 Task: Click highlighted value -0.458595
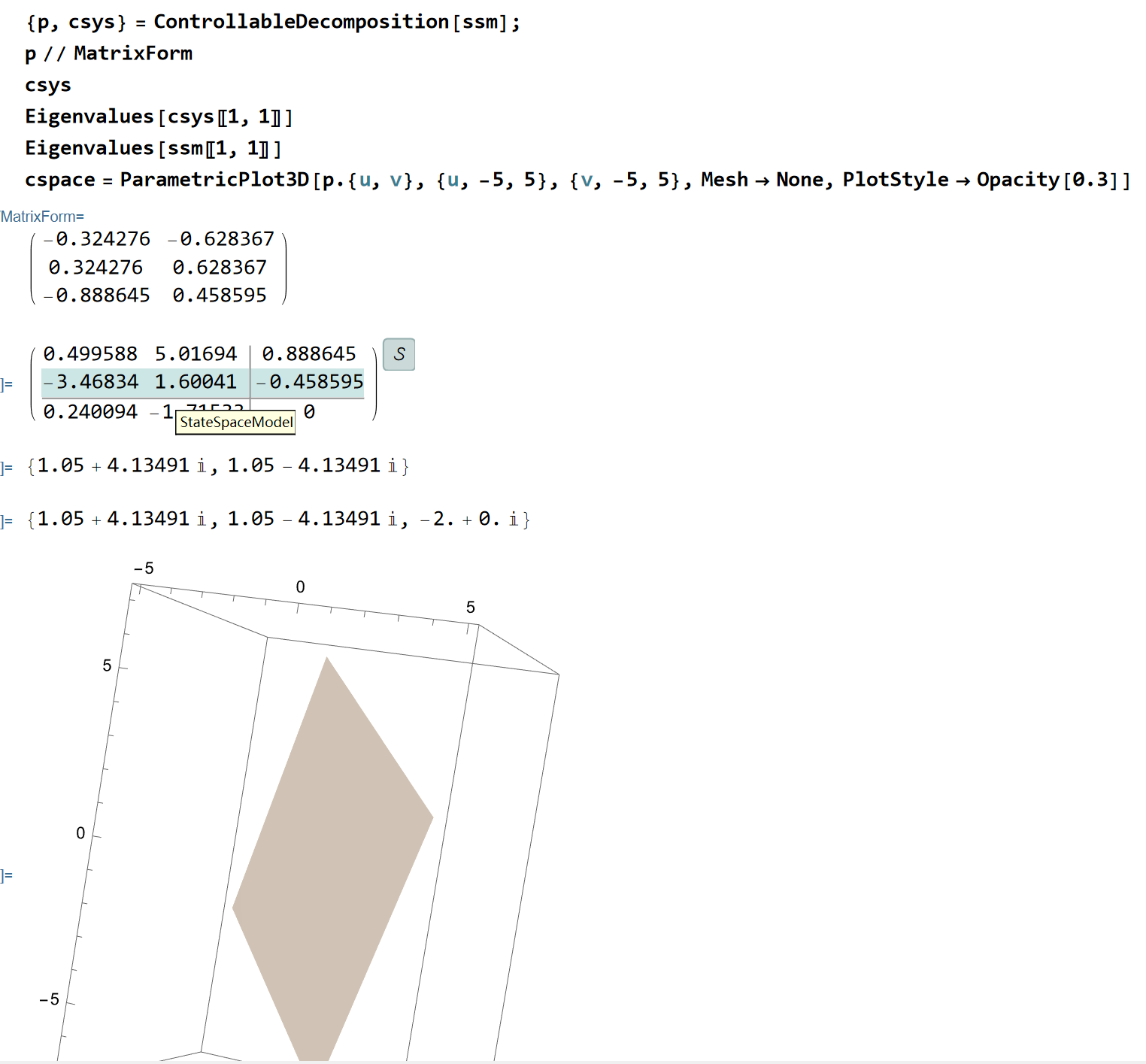tap(310, 382)
